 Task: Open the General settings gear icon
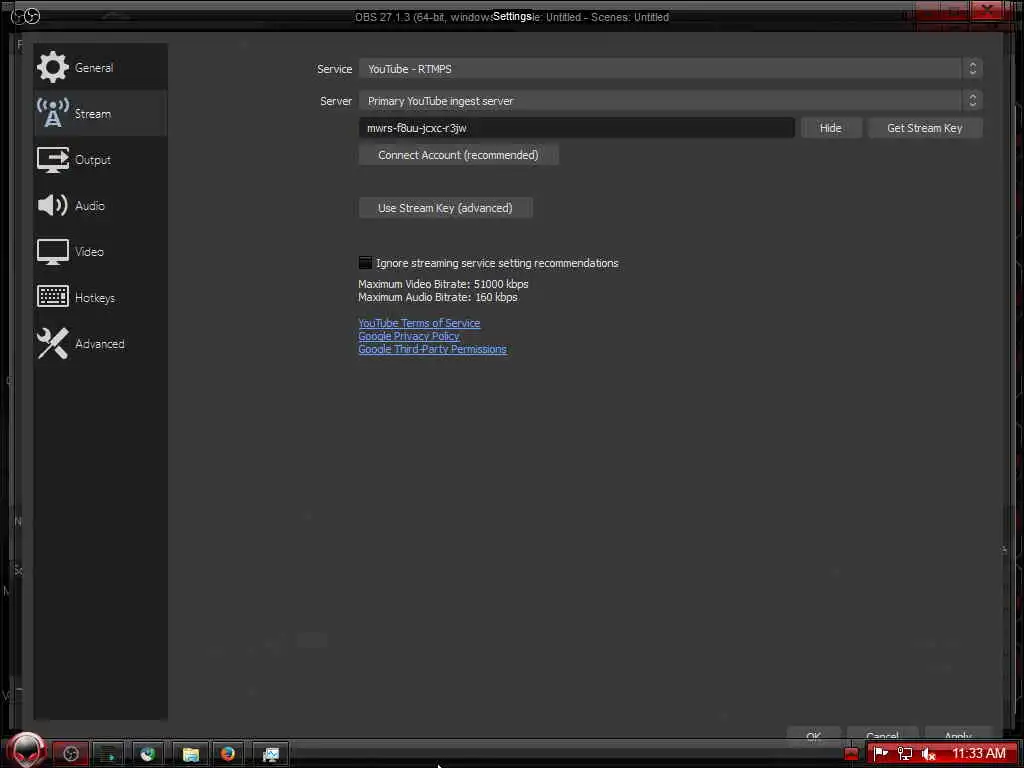point(52,67)
